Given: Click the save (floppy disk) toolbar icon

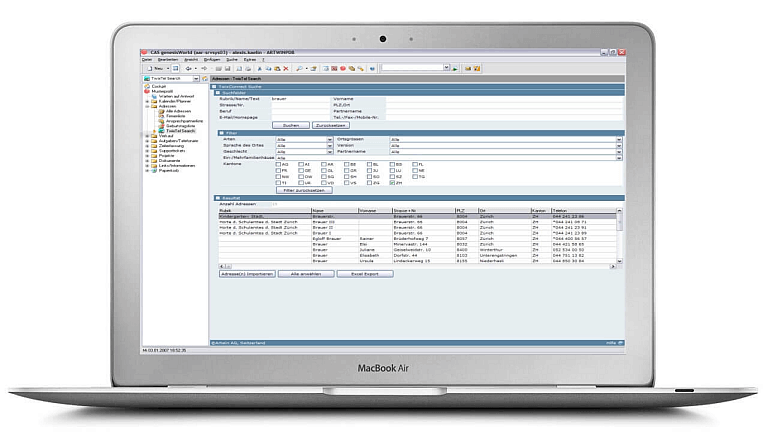Looking at the screenshot, I should click(228, 69).
